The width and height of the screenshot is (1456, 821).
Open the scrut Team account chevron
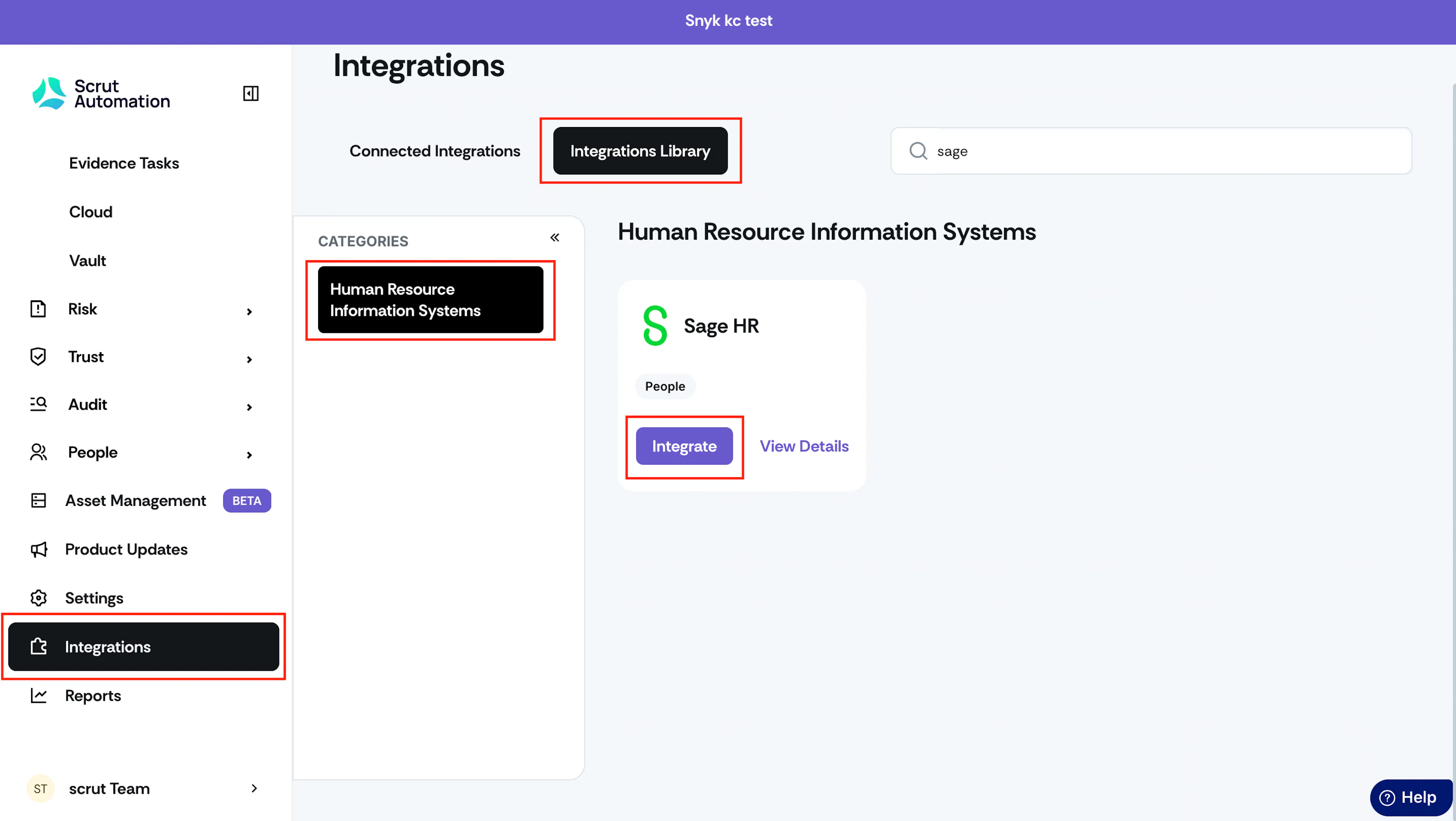point(254,788)
